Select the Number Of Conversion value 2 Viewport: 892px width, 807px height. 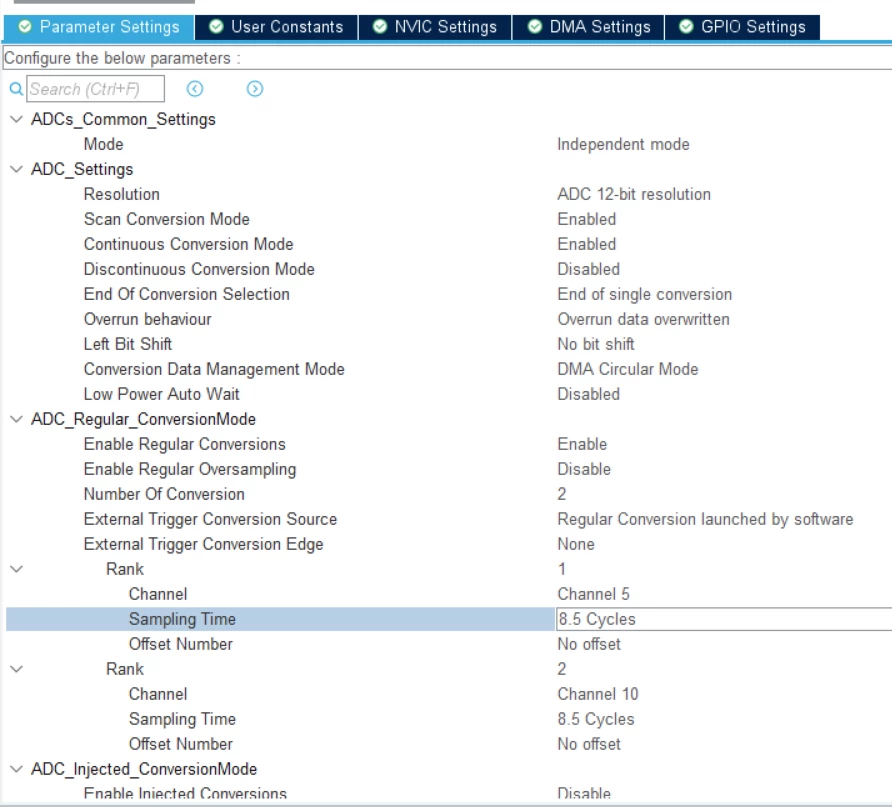561,494
